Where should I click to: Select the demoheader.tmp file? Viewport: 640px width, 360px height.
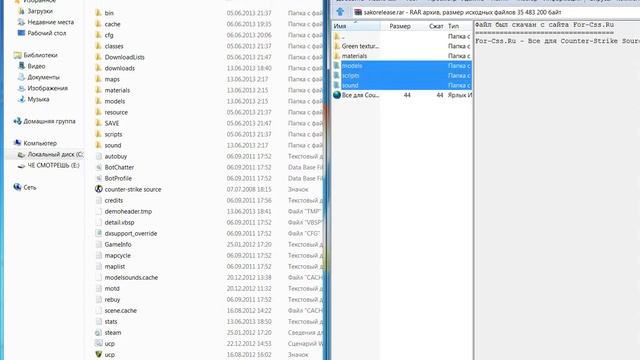coord(128,211)
